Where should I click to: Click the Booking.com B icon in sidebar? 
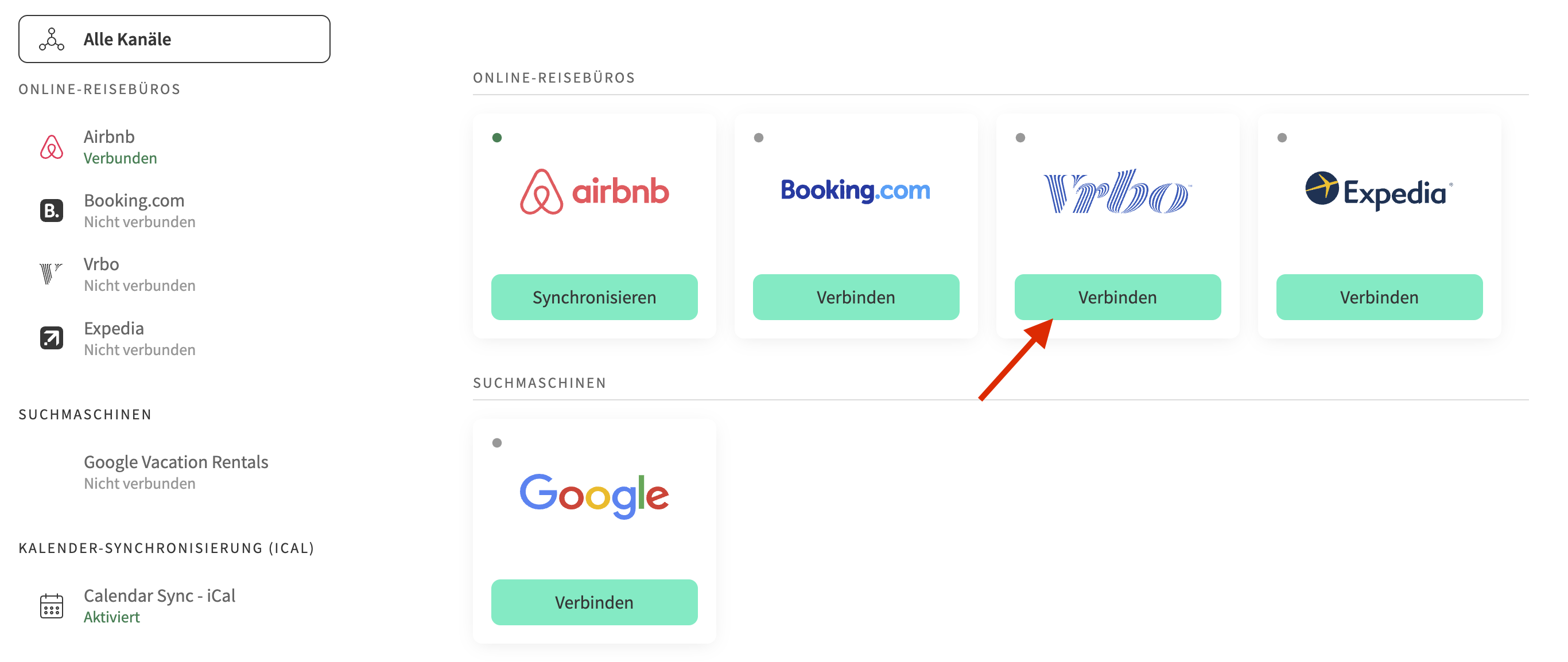pyautogui.click(x=52, y=211)
